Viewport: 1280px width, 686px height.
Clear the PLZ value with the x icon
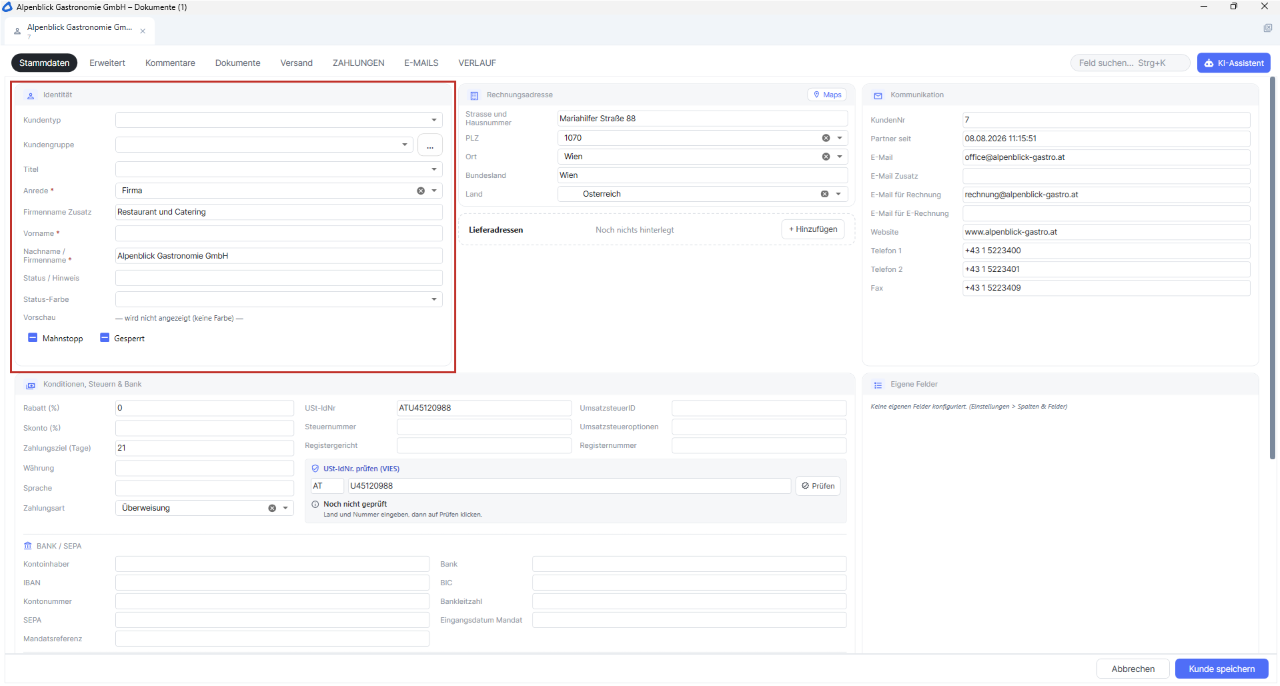point(826,138)
